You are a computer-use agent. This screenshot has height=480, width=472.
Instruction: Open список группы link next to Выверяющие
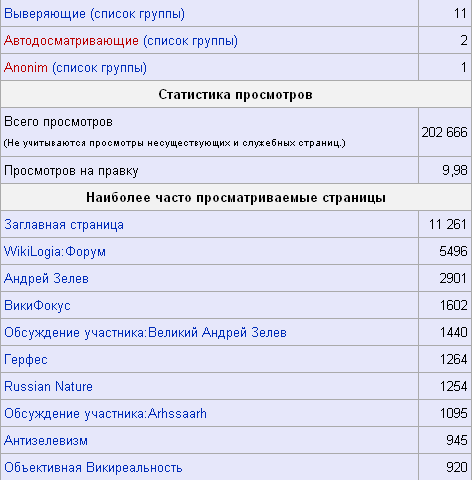(x=138, y=14)
